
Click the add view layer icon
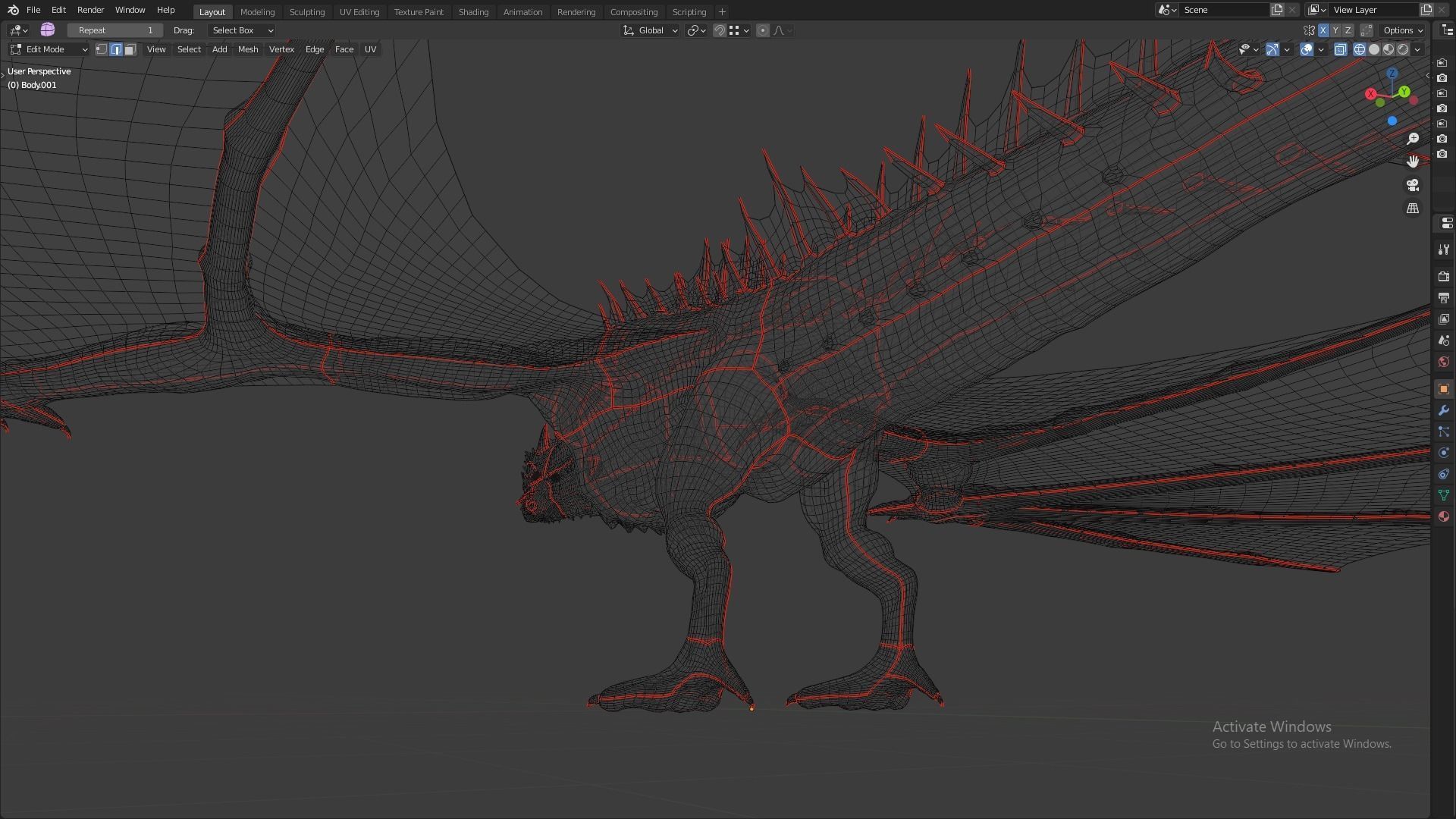pyautogui.click(x=1426, y=10)
